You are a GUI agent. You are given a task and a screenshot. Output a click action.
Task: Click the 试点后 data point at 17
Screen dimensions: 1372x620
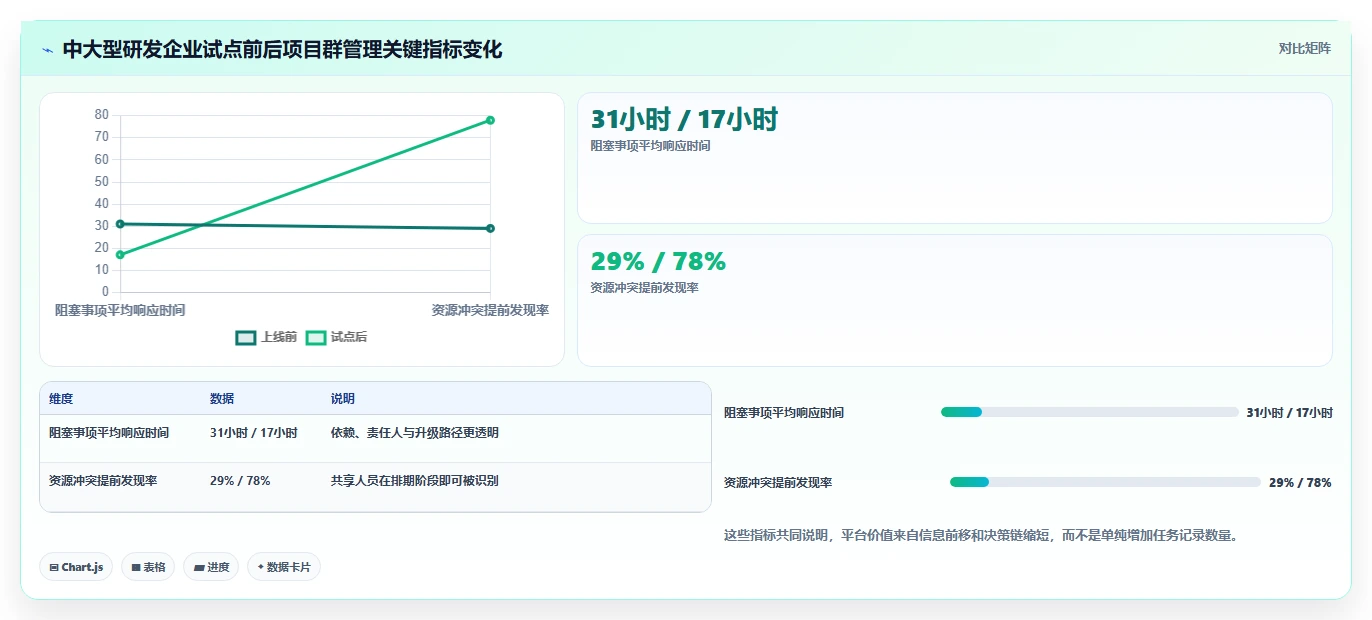pos(120,255)
